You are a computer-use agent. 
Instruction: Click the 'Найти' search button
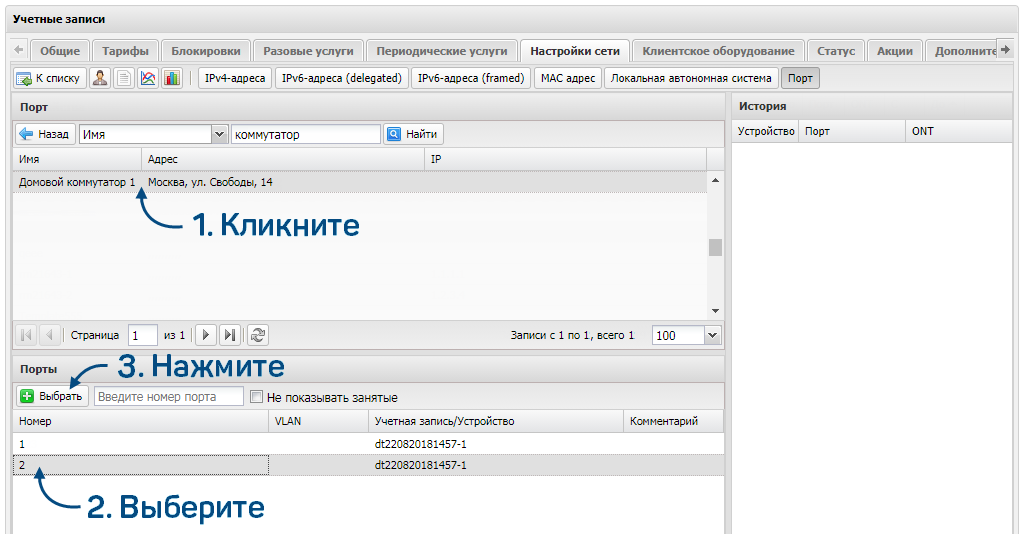413,134
